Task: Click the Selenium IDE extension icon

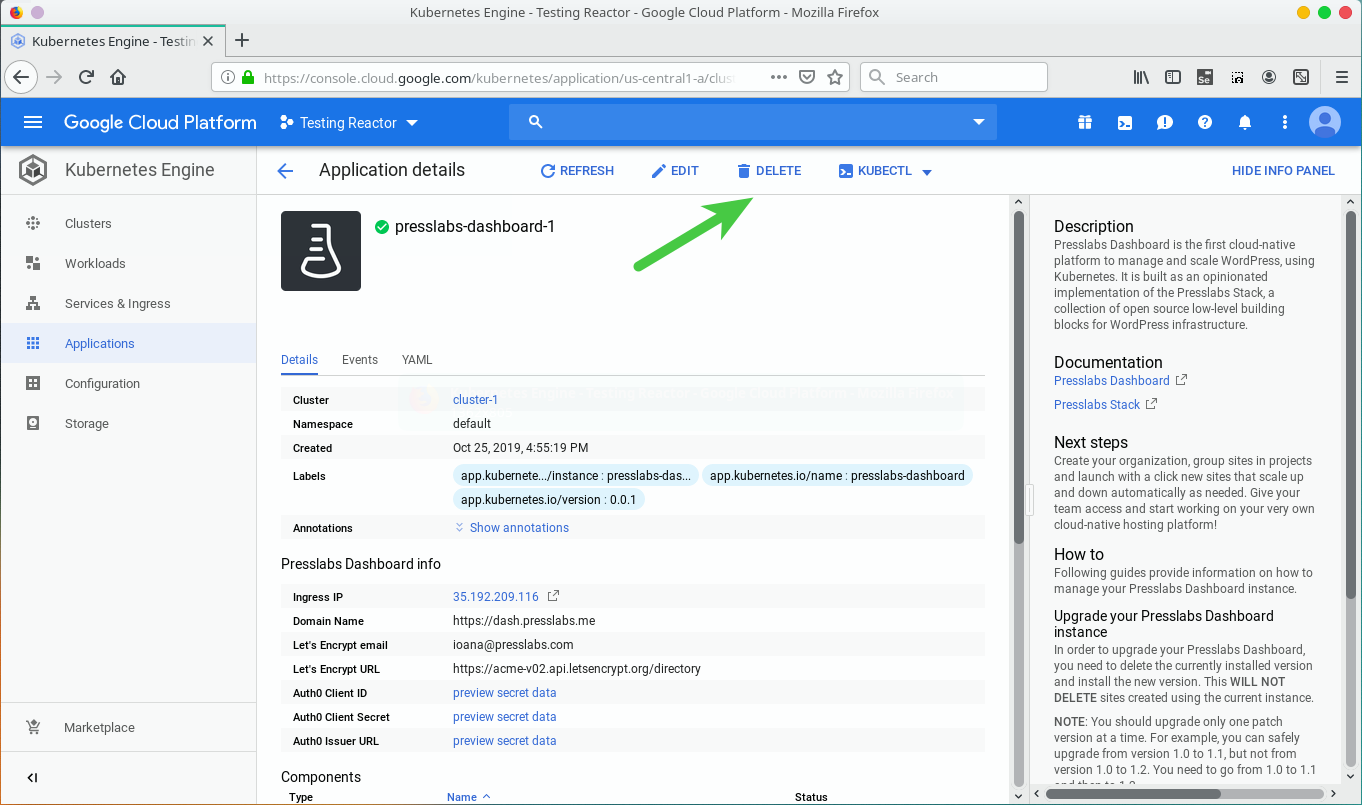Action: 1206,77
